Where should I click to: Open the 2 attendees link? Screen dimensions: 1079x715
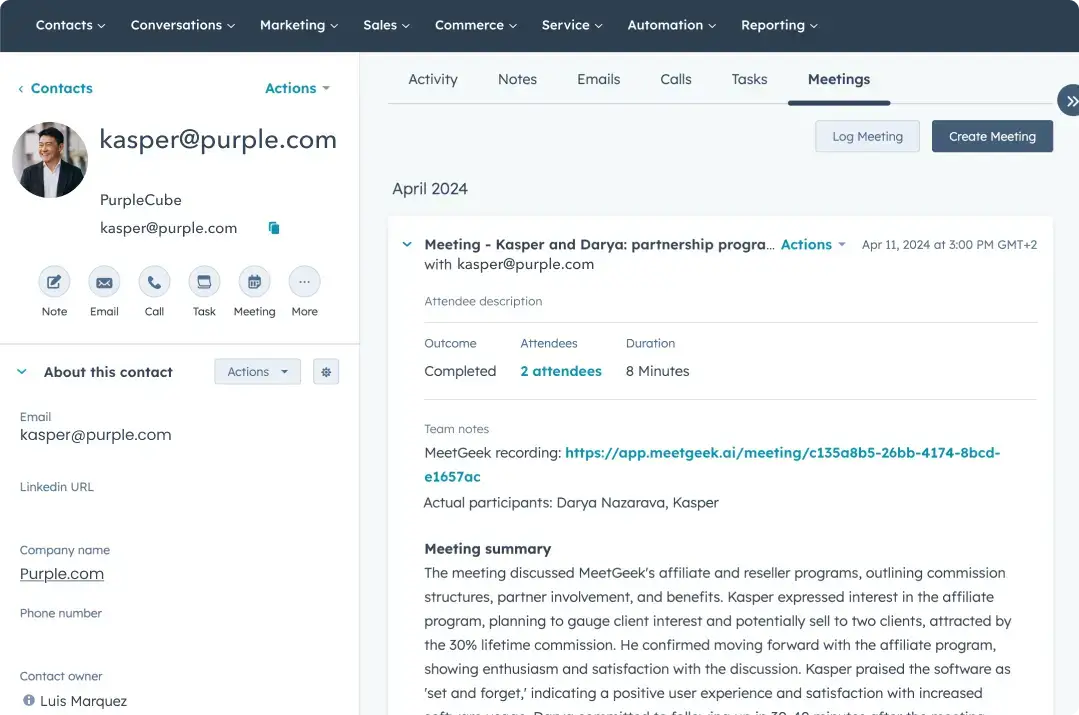pyautogui.click(x=560, y=370)
